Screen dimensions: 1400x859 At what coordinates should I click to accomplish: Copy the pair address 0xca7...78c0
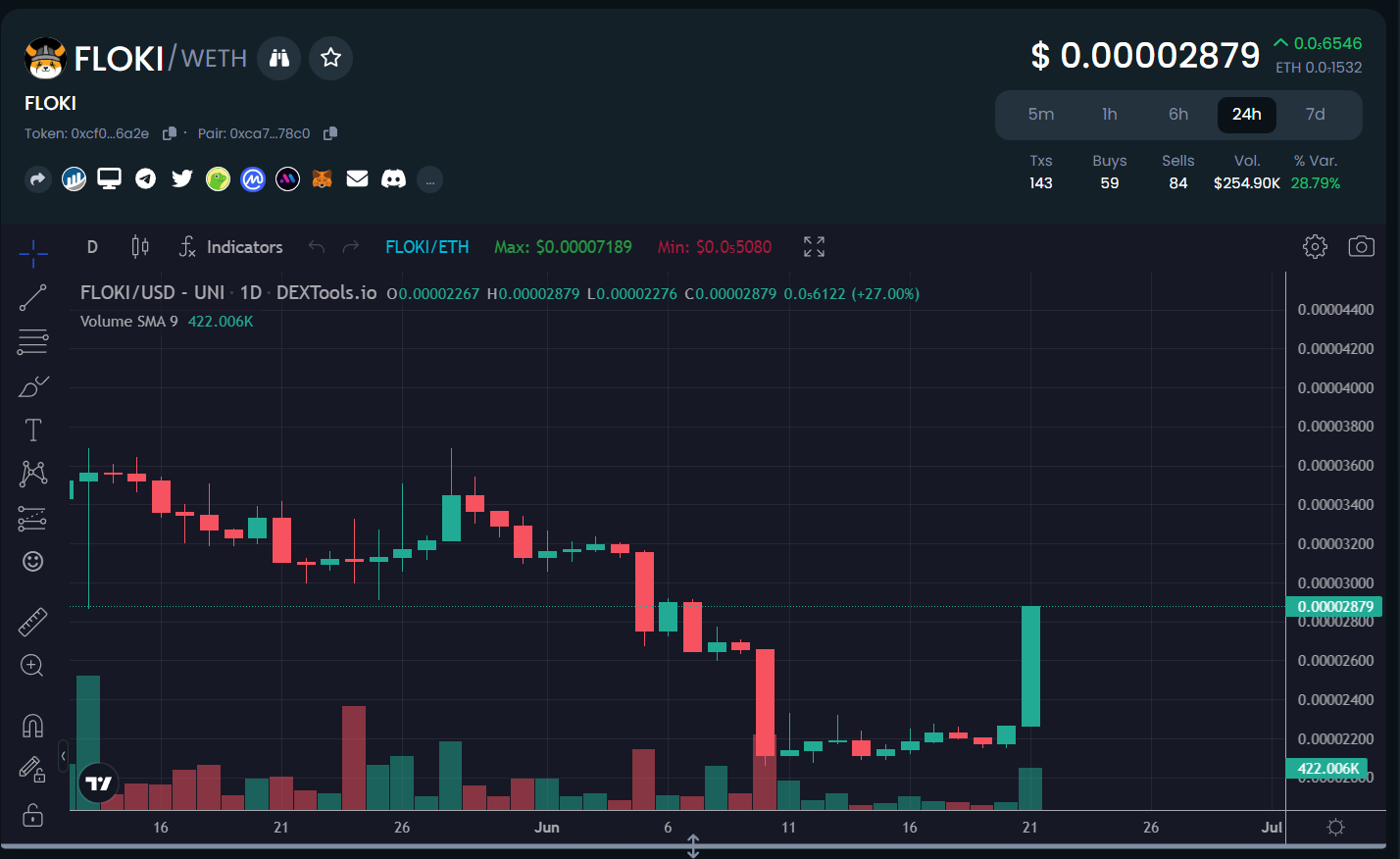pyautogui.click(x=330, y=133)
